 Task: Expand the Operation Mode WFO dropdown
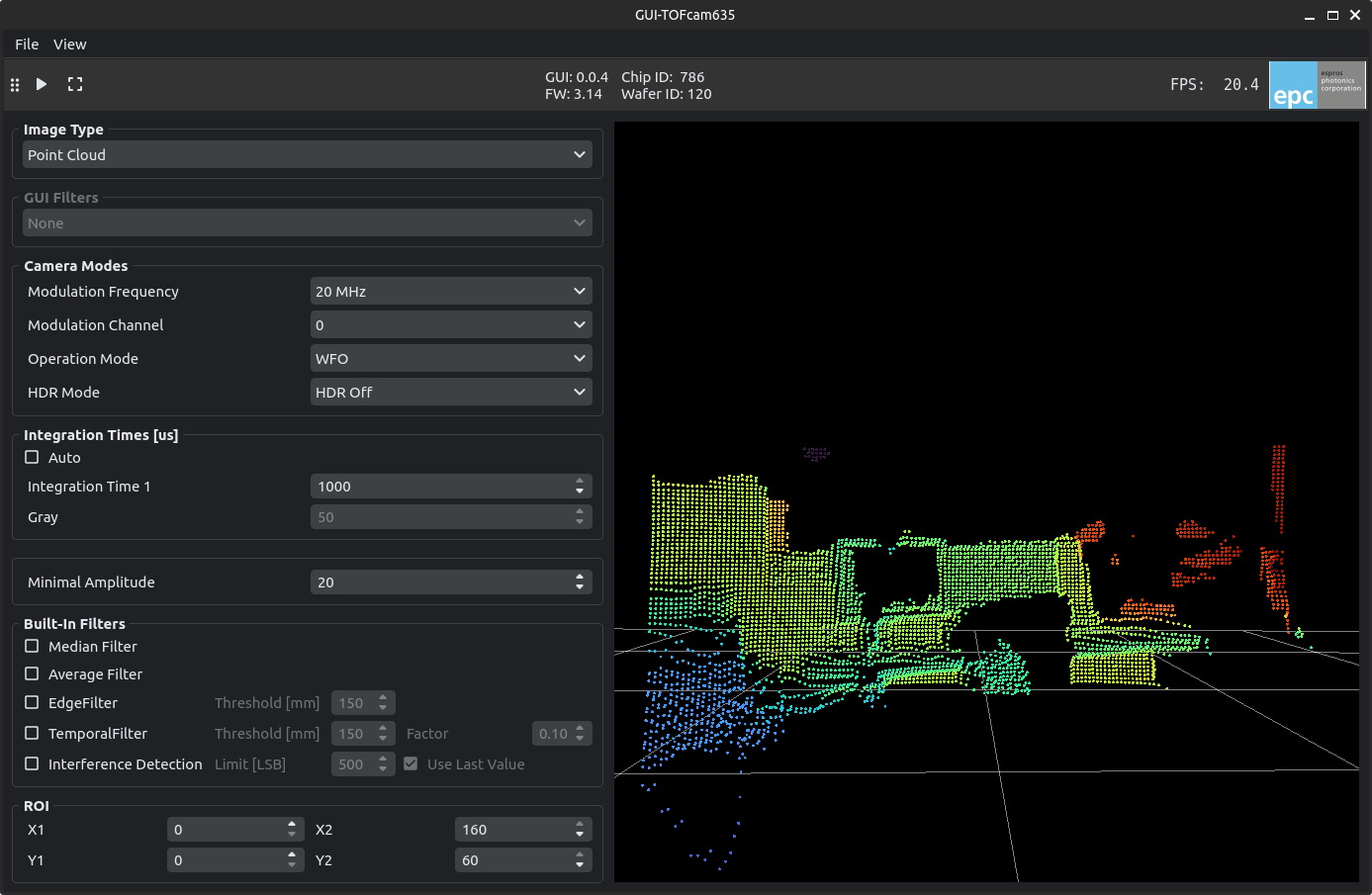click(x=451, y=358)
